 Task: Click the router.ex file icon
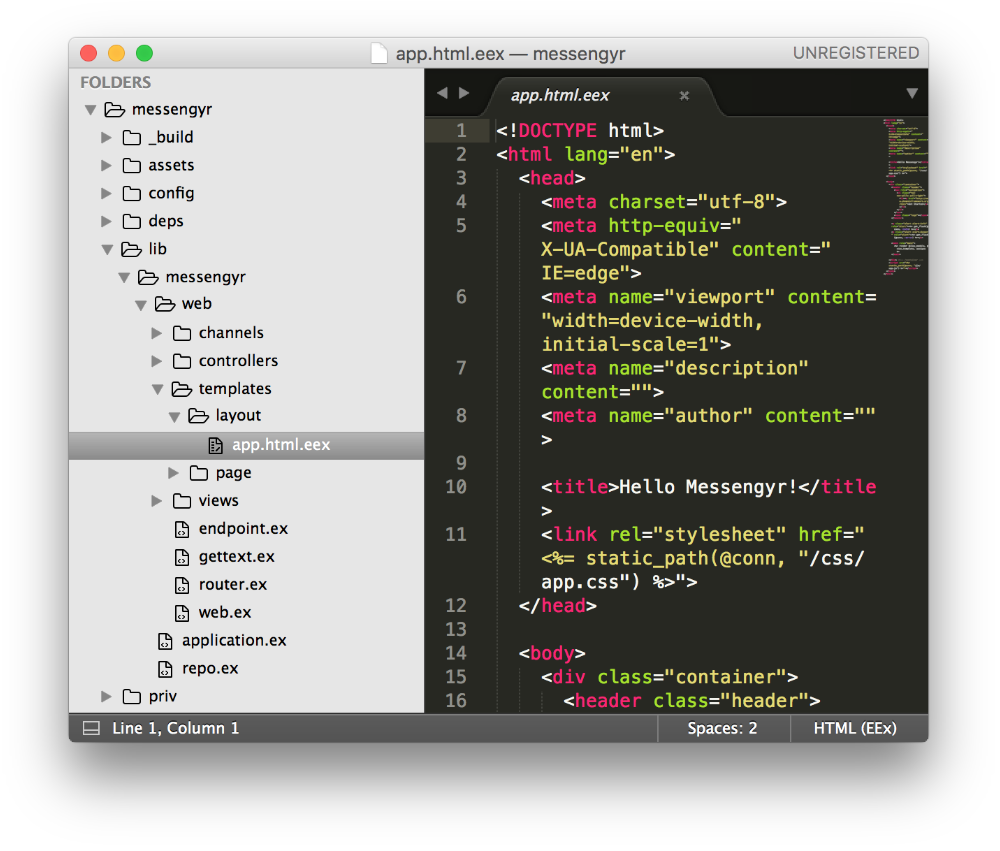click(x=181, y=585)
